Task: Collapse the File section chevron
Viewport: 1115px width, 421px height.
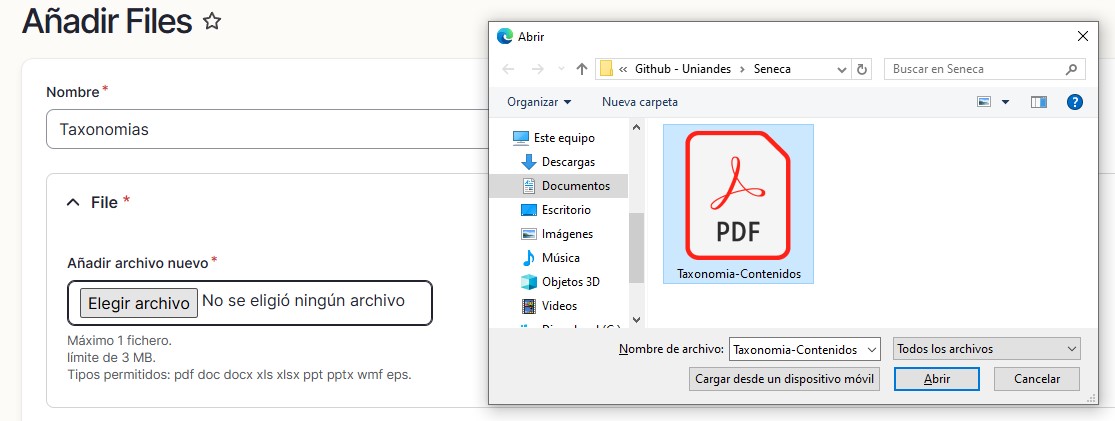Action: [x=72, y=202]
